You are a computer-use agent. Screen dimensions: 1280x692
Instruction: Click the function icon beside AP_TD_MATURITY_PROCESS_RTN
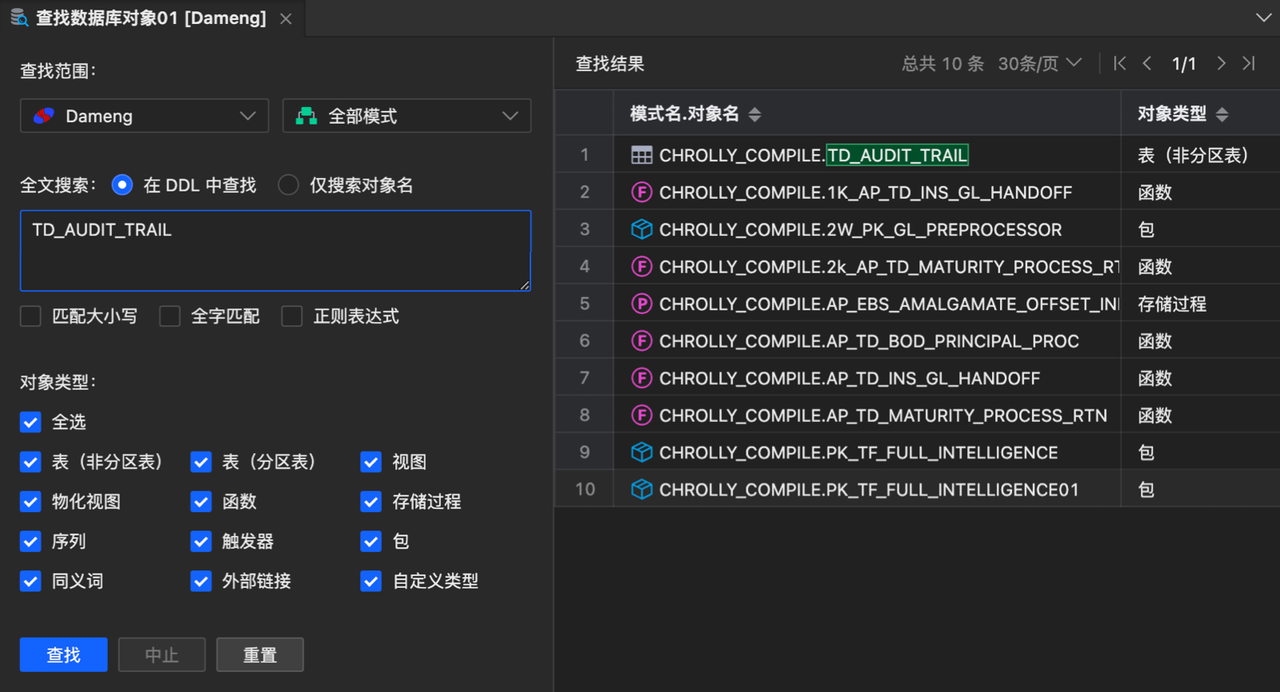(x=642, y=415)
